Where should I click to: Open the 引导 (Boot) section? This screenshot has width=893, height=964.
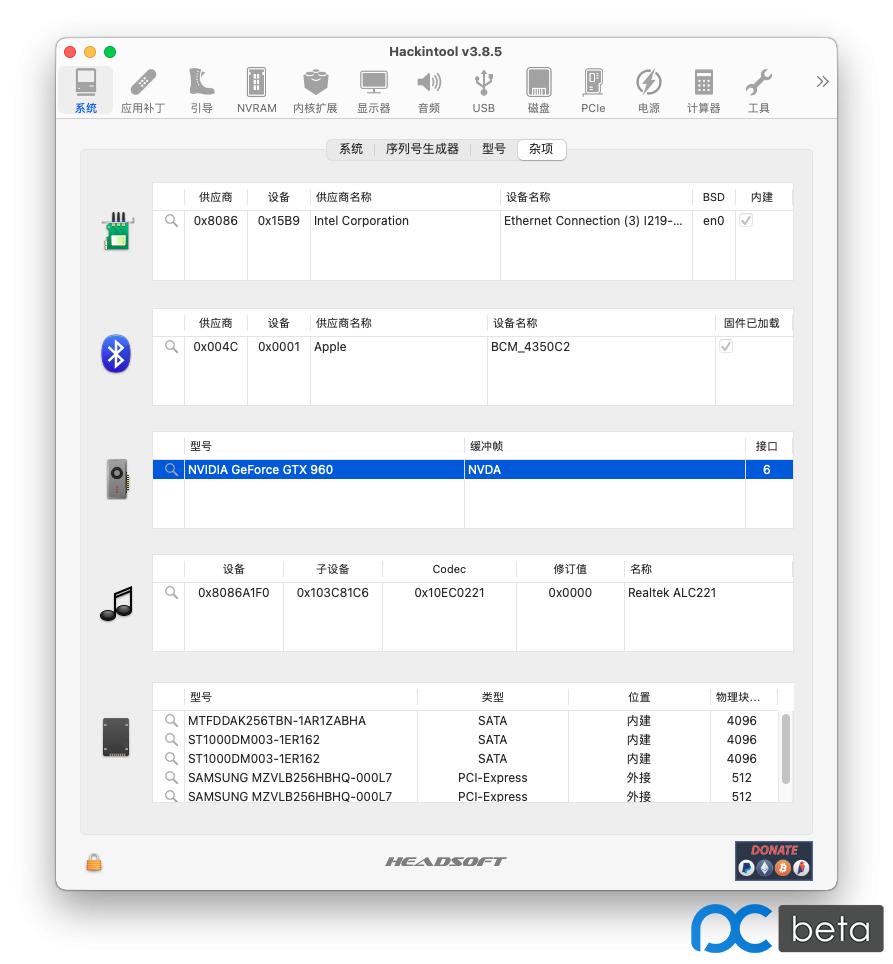[x=201, y=90]
